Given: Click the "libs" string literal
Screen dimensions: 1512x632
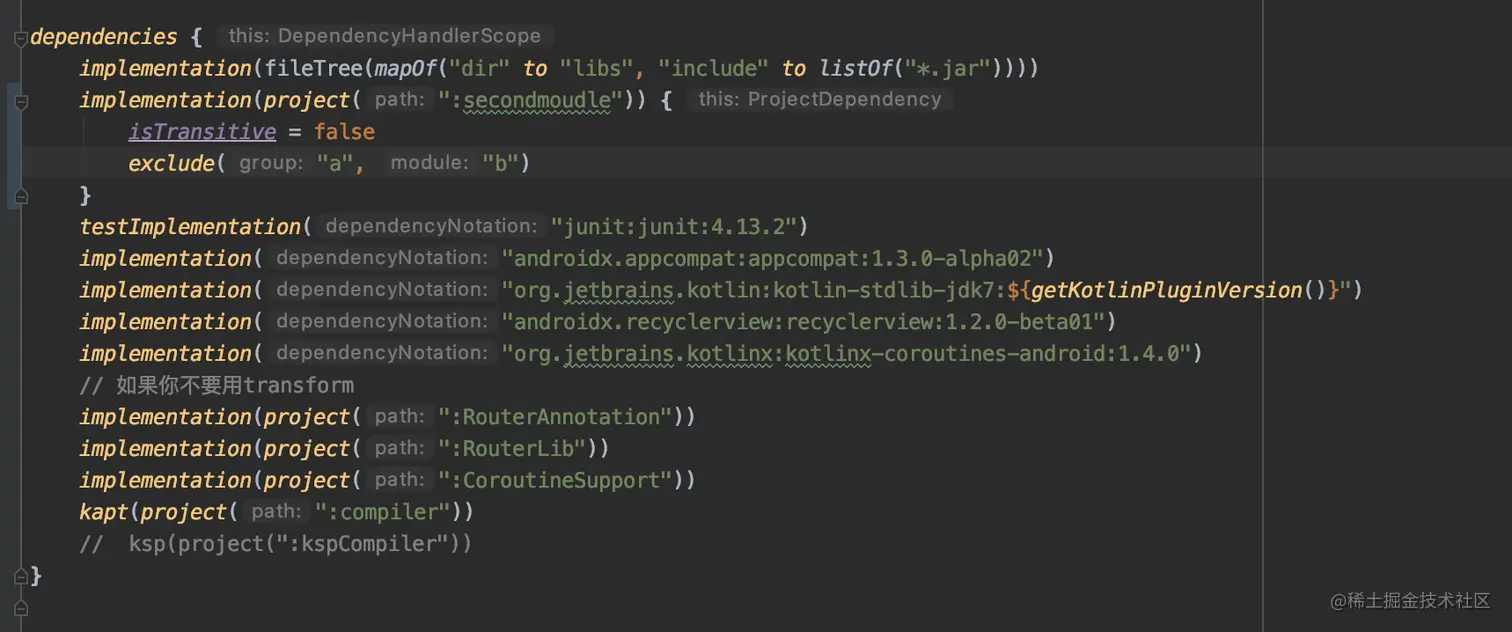Looking at the screenshot, I should (597, 68).
